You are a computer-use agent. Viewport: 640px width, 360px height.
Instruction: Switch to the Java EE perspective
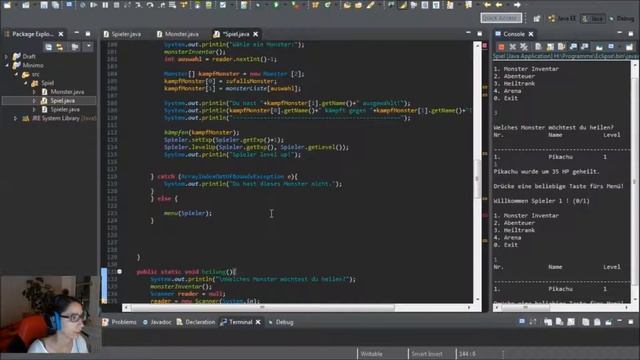click(x=562, y=18)
